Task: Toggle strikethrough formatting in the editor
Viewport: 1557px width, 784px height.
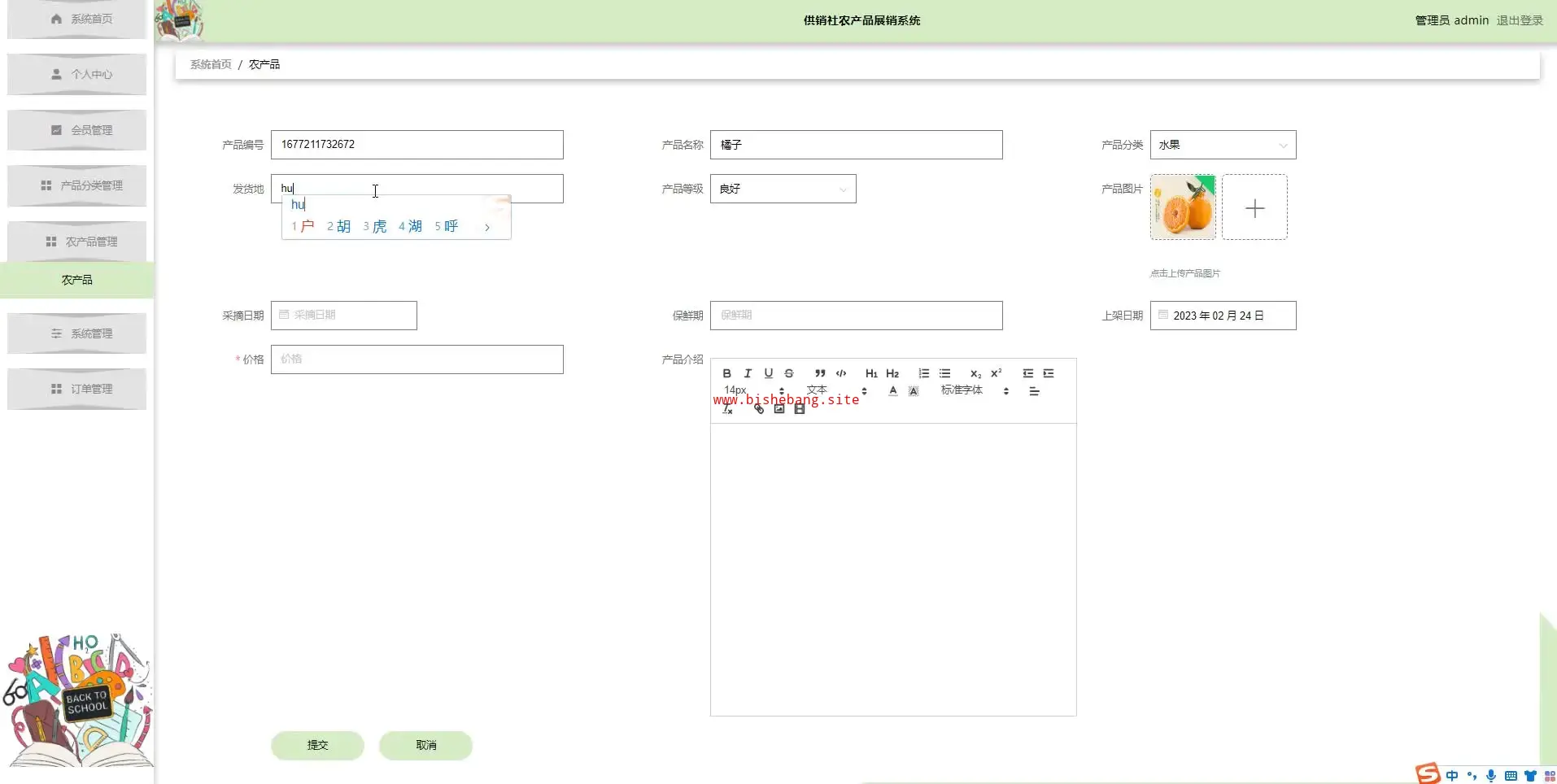Action: (x=789, y=373)
